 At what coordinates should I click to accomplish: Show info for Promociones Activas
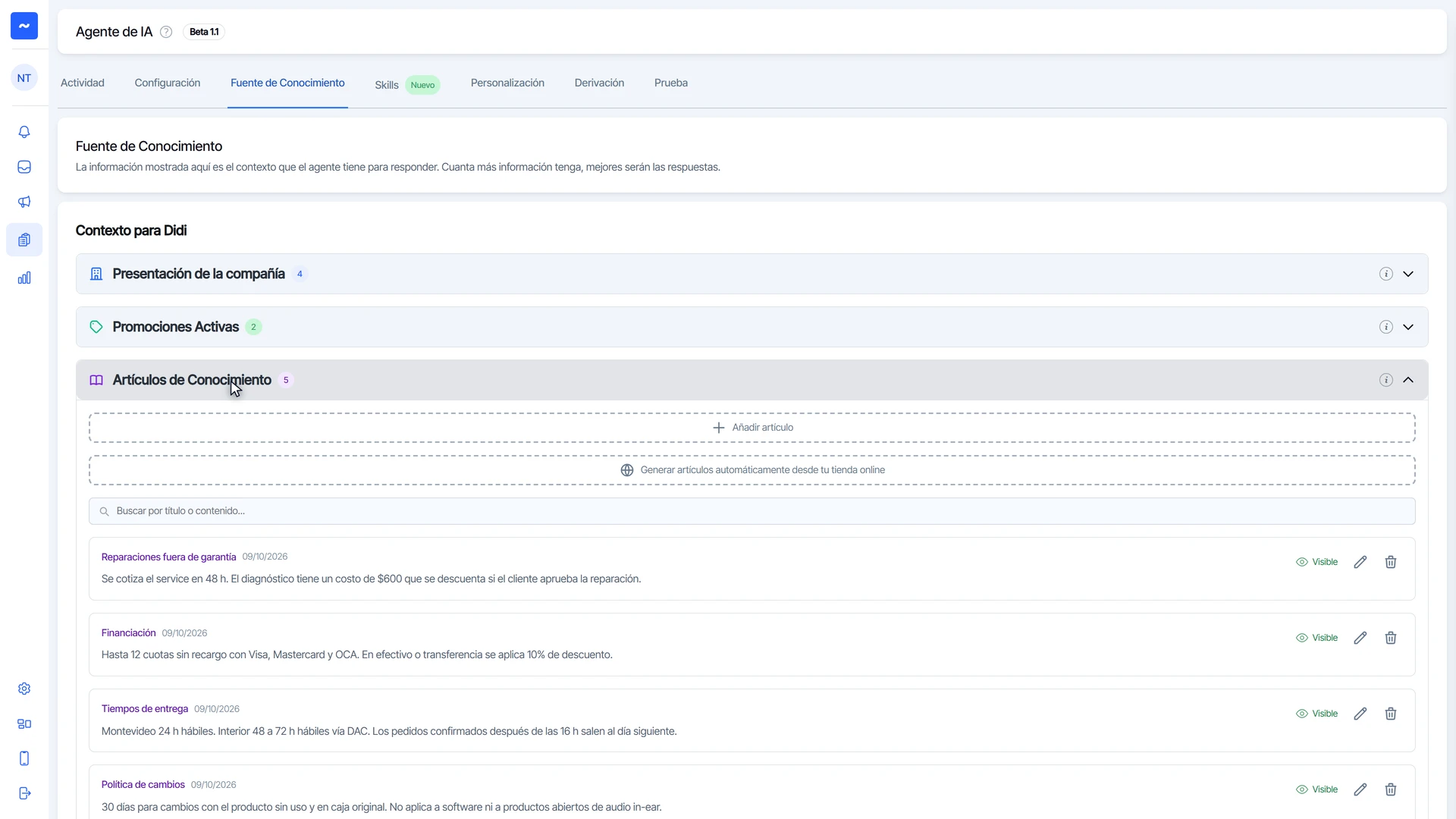[x=1385, y=327]
